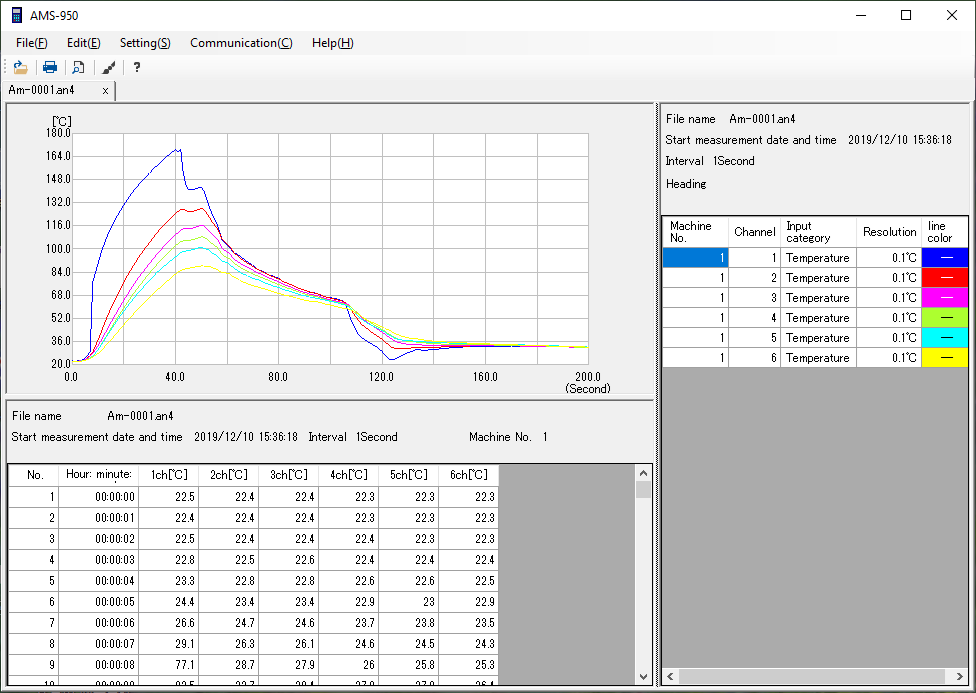Click the open file toolbar icon
Image resolution: width=976 pixels, height=693 pixels.
point(20,67)
